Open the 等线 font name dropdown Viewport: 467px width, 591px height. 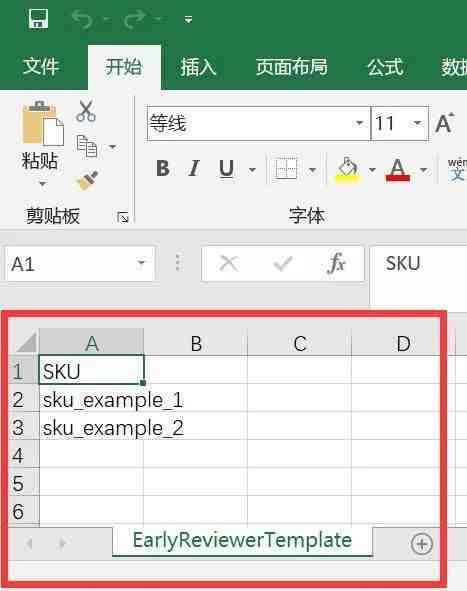359,123
